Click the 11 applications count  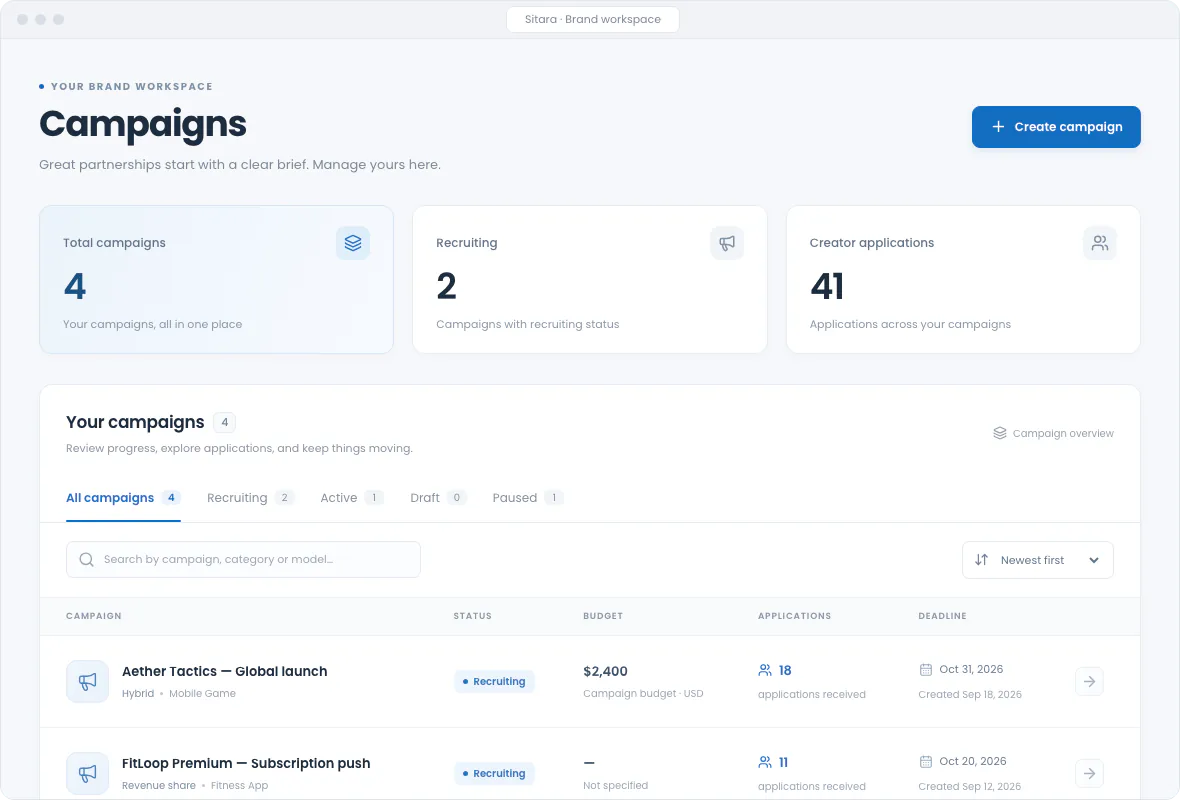[x=783, y=762]
